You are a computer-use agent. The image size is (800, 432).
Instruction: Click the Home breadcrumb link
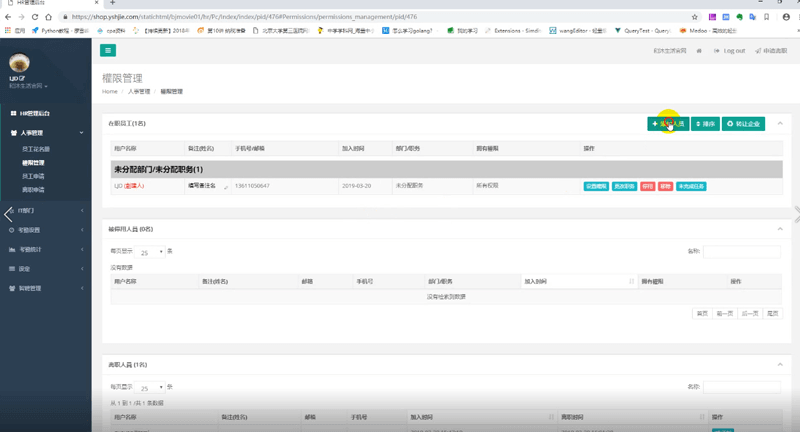(x=110, y=91)
